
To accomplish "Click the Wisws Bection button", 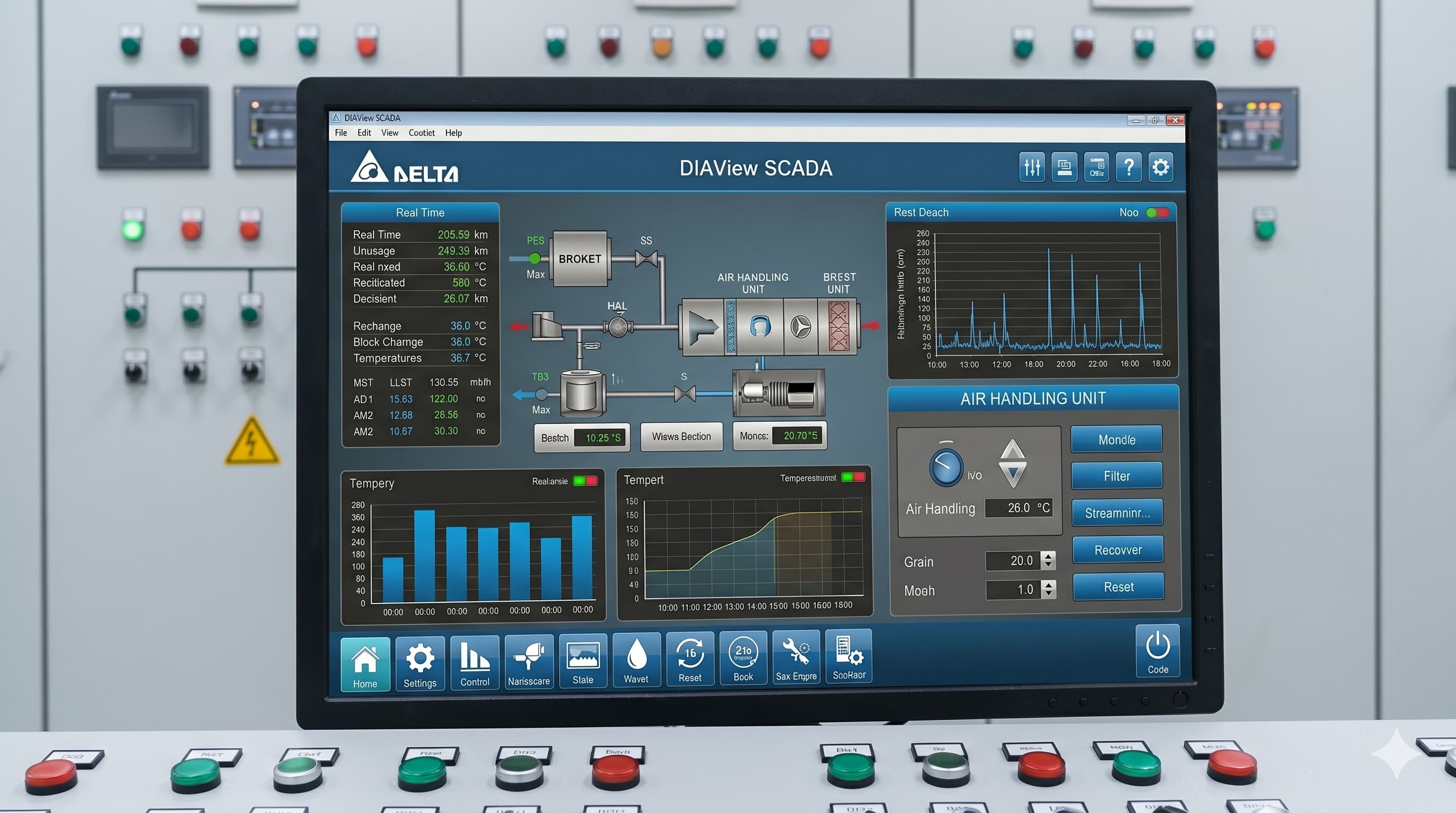I will point(681,437).
